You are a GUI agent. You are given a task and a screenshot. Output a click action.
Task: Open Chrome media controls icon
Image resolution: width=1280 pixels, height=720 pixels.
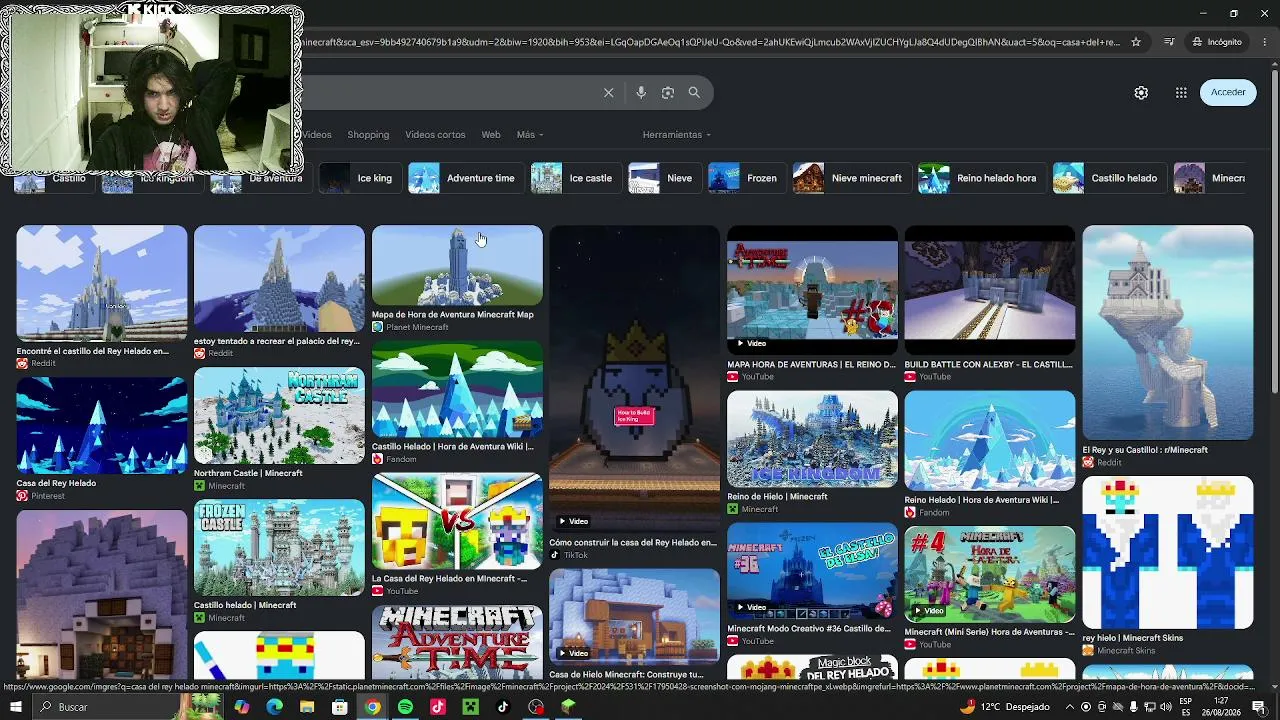click(x=1169, y=42)
